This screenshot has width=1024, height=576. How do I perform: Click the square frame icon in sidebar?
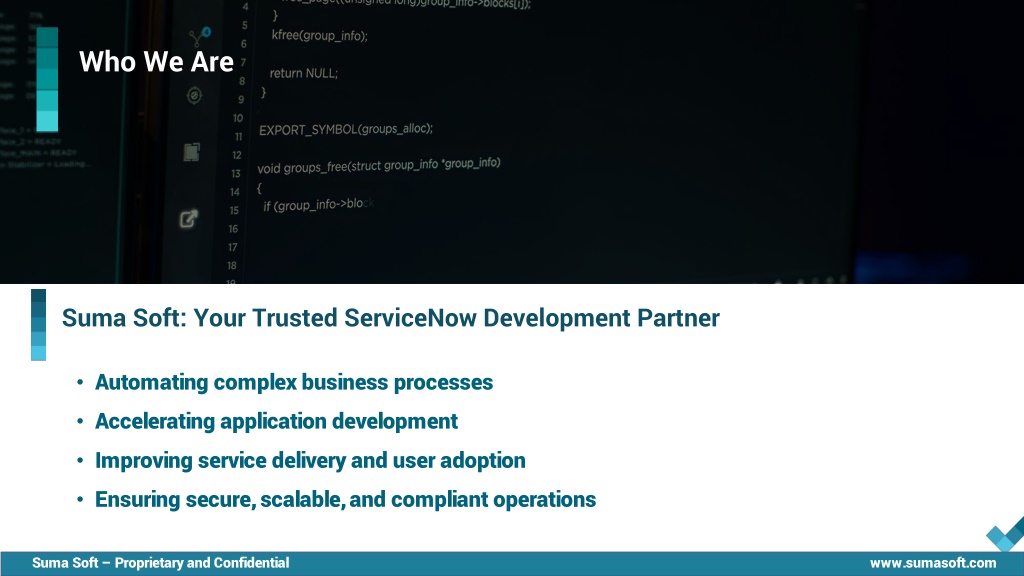(192, 152)
